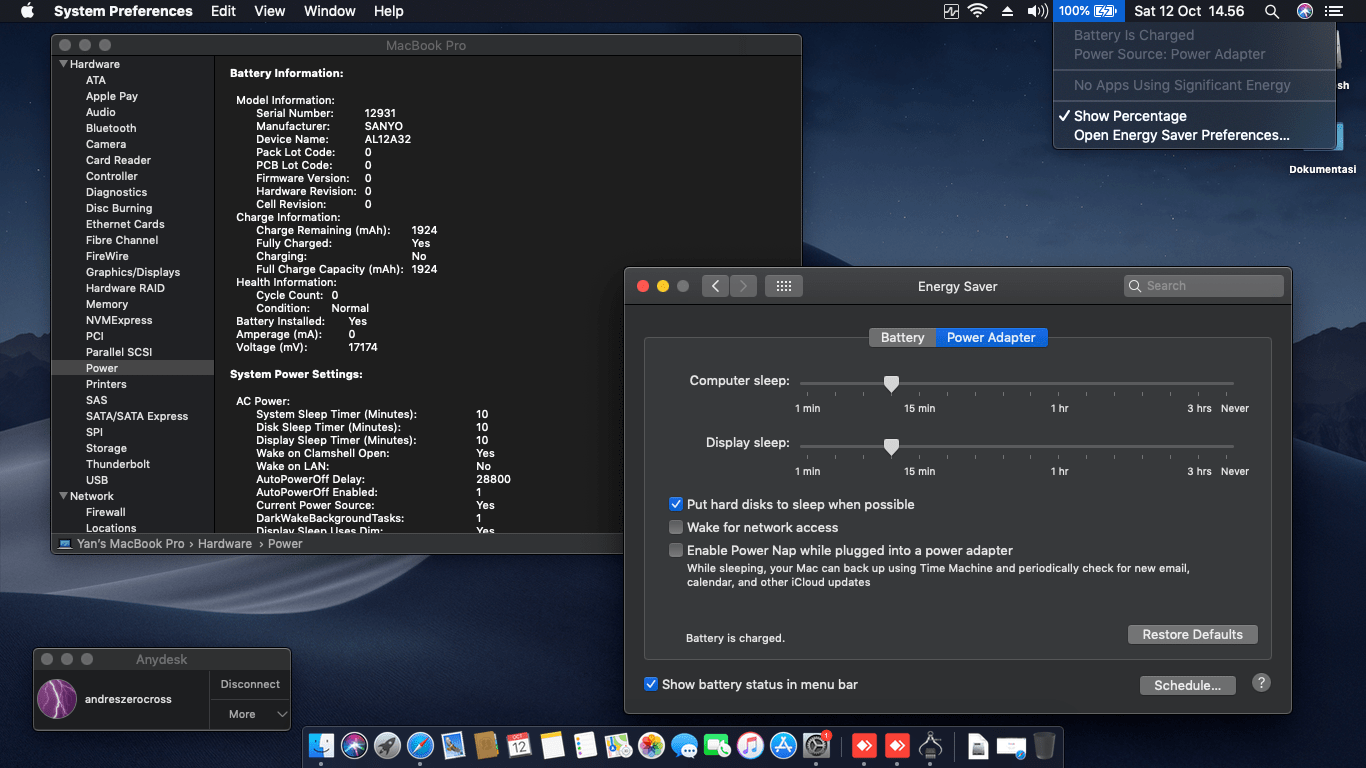
Task: Enable Wake for network access
Action: [677, 528]
